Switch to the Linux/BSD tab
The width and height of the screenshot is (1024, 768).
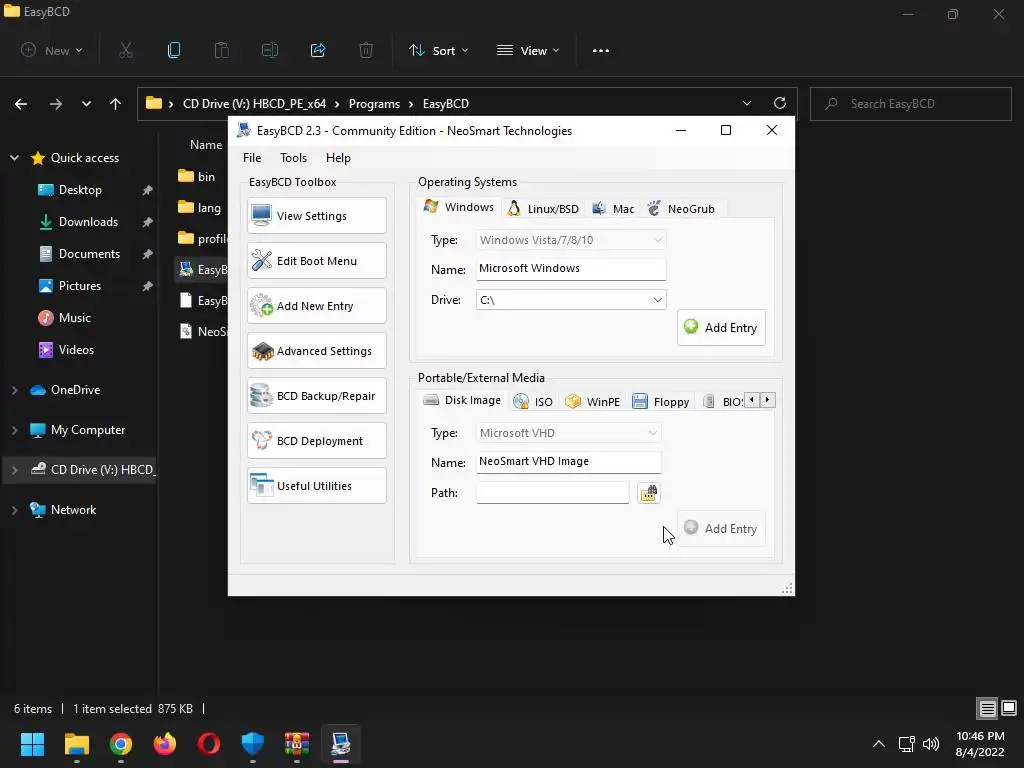click(x=543, y=209)
